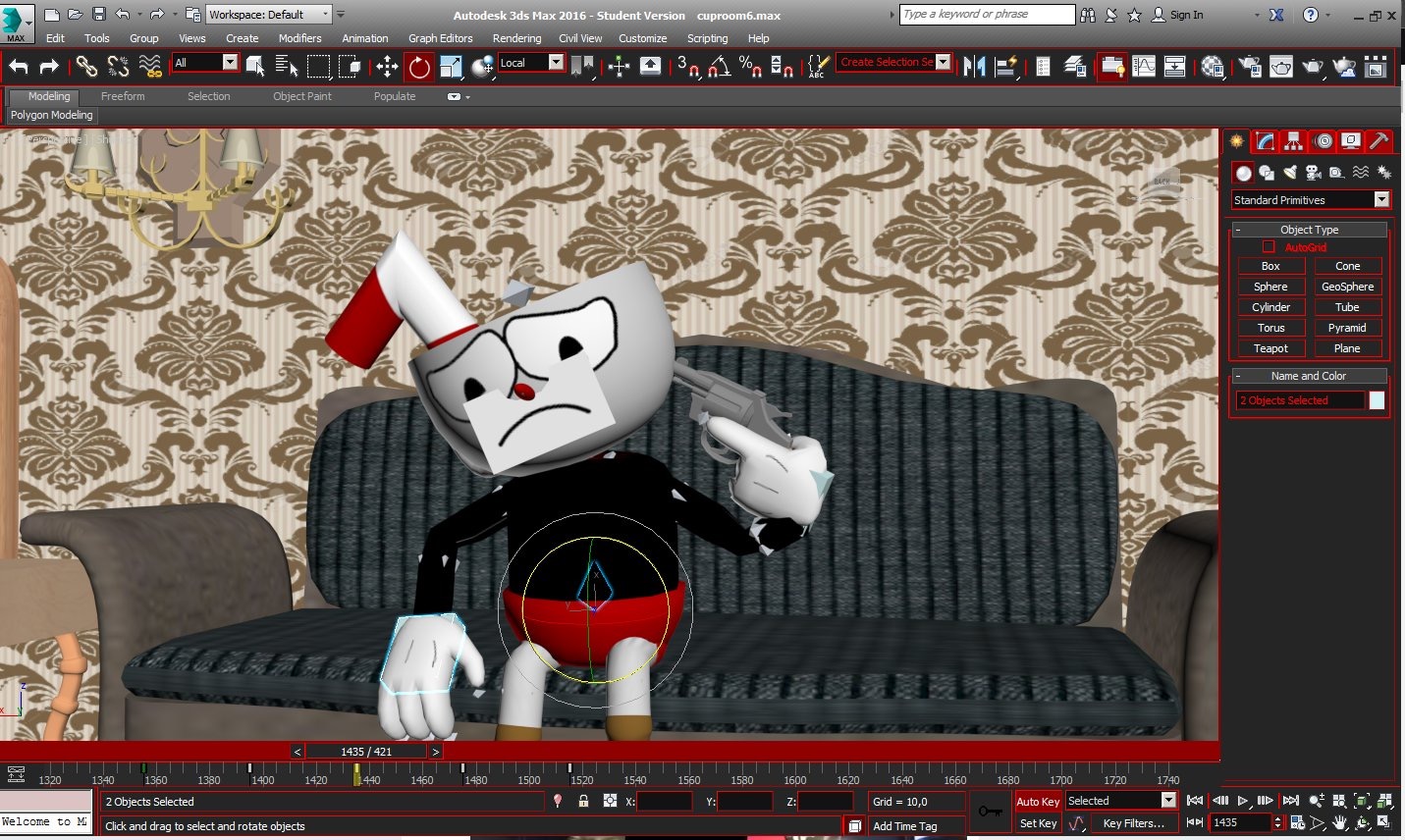Image resolution: width=1405 pixels, height=840 pixels.
Task: Switch to the Object Paint ribbon tab
Action: click(x=301, y=96)
